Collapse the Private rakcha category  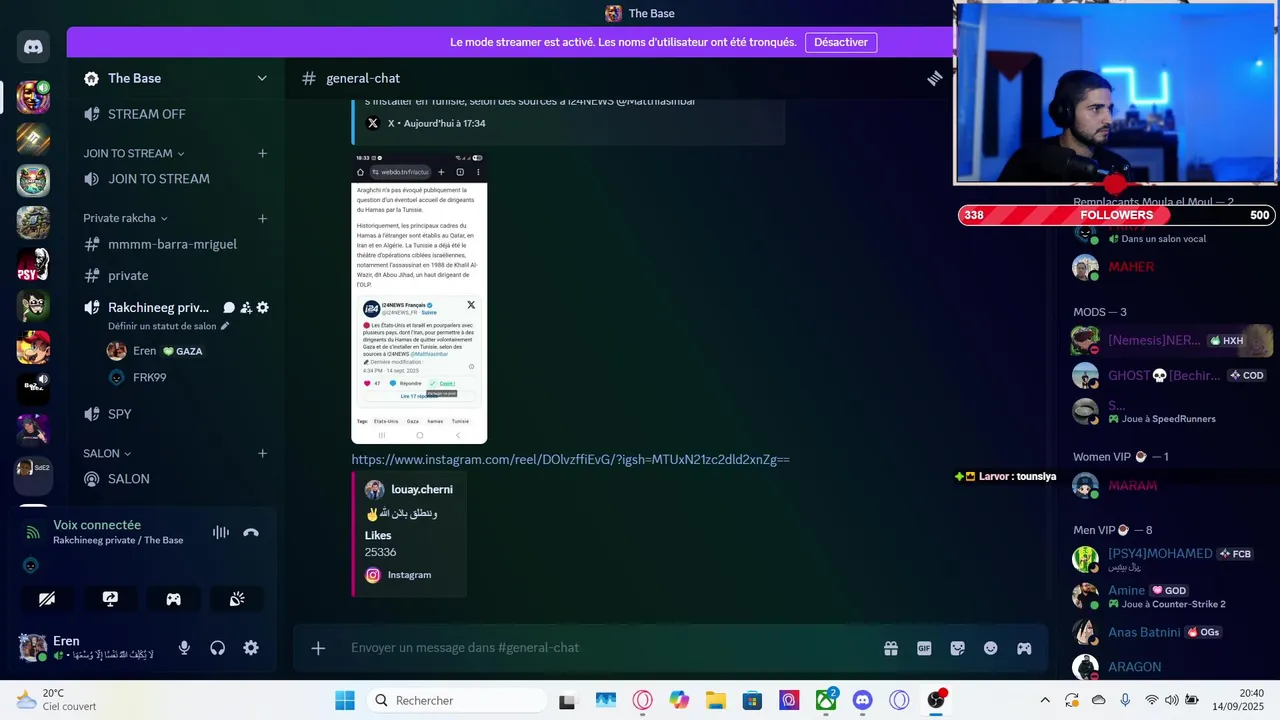coord(125,218)
